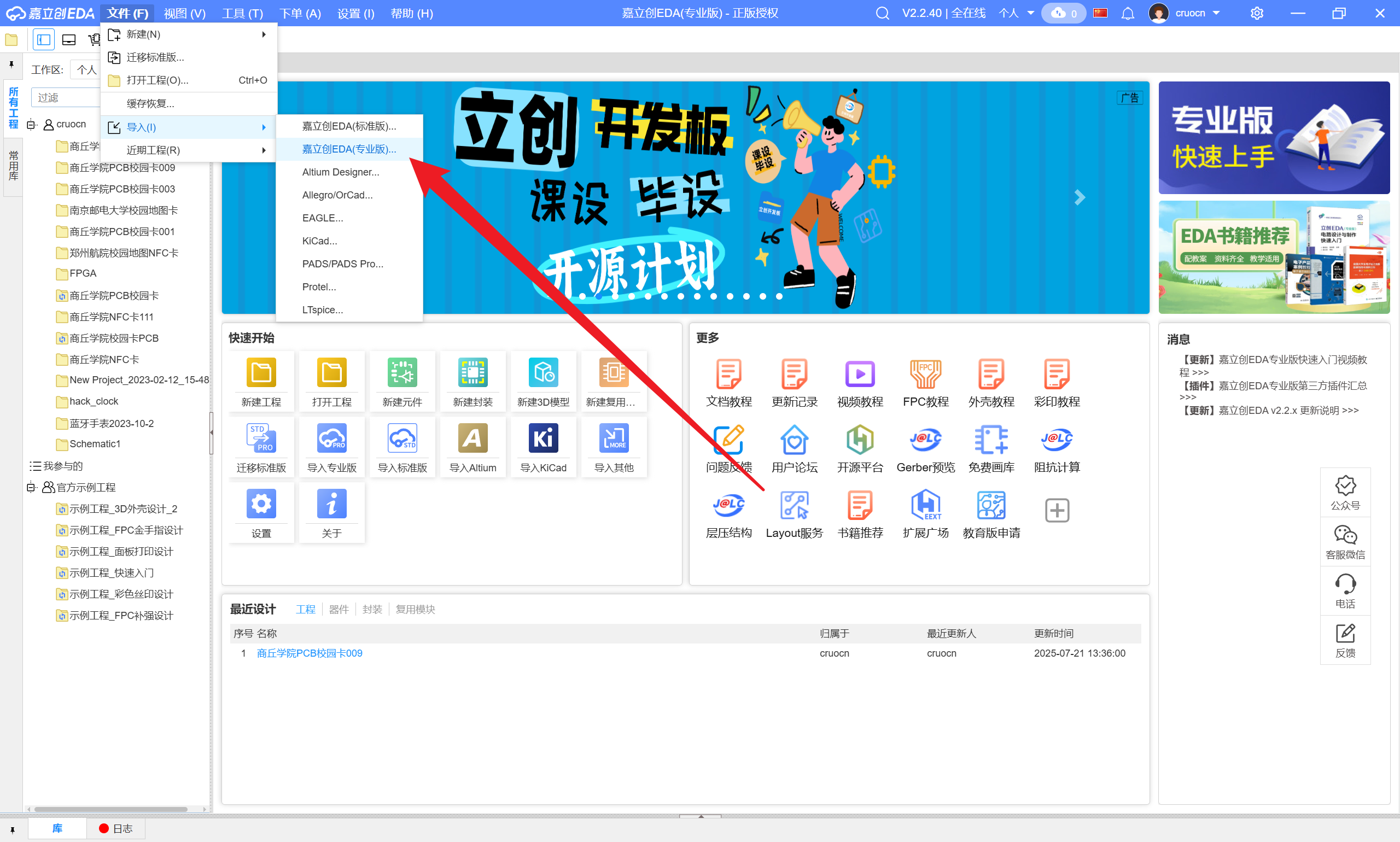Open the 层压结构 icon
Screen dimensions: 1400x842
pyautogui.click(x=728, y=505)
